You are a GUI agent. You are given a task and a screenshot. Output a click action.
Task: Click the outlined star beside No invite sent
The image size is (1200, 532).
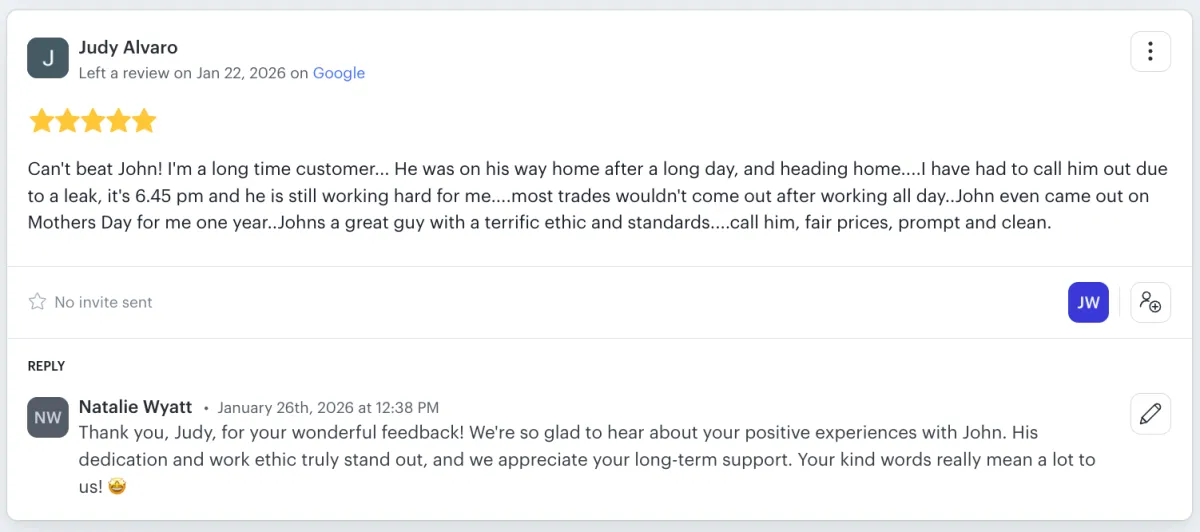pos(37,302)
